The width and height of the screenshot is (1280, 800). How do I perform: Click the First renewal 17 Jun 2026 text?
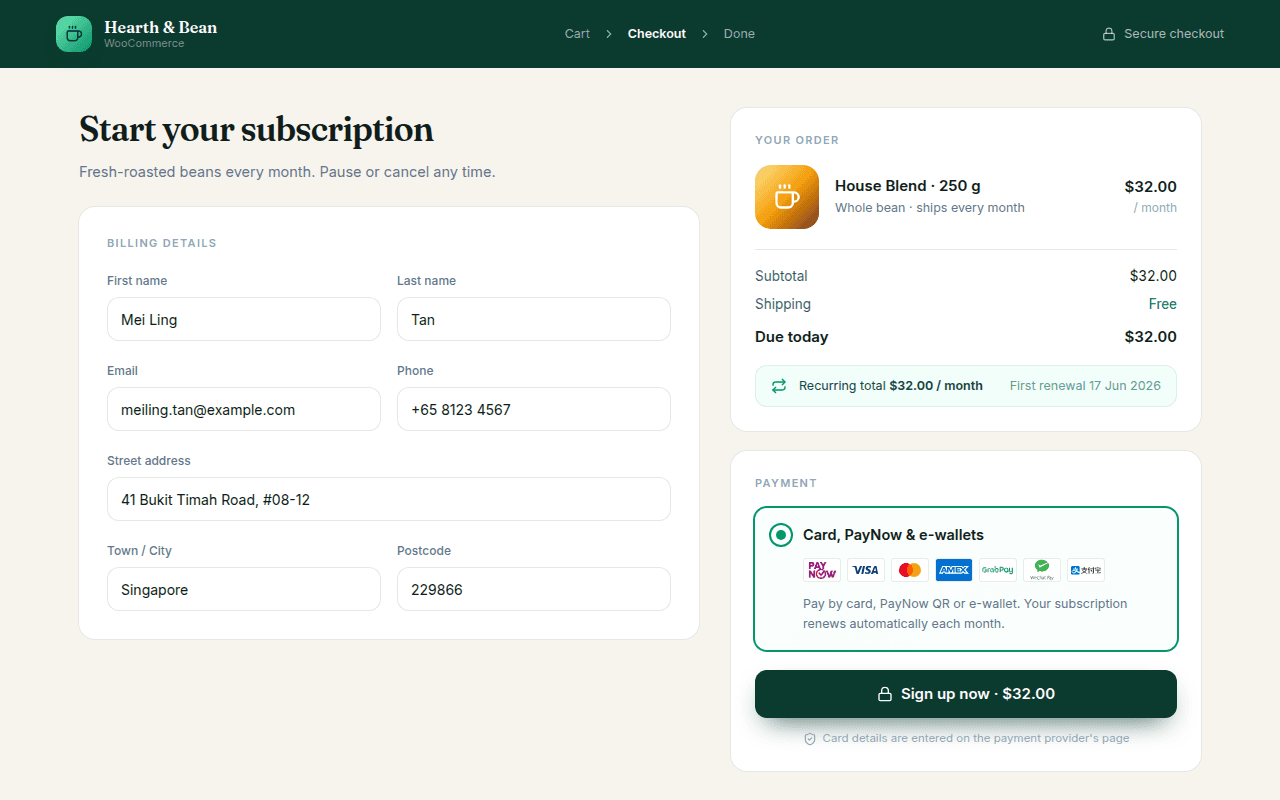(x=1085, y=386)
